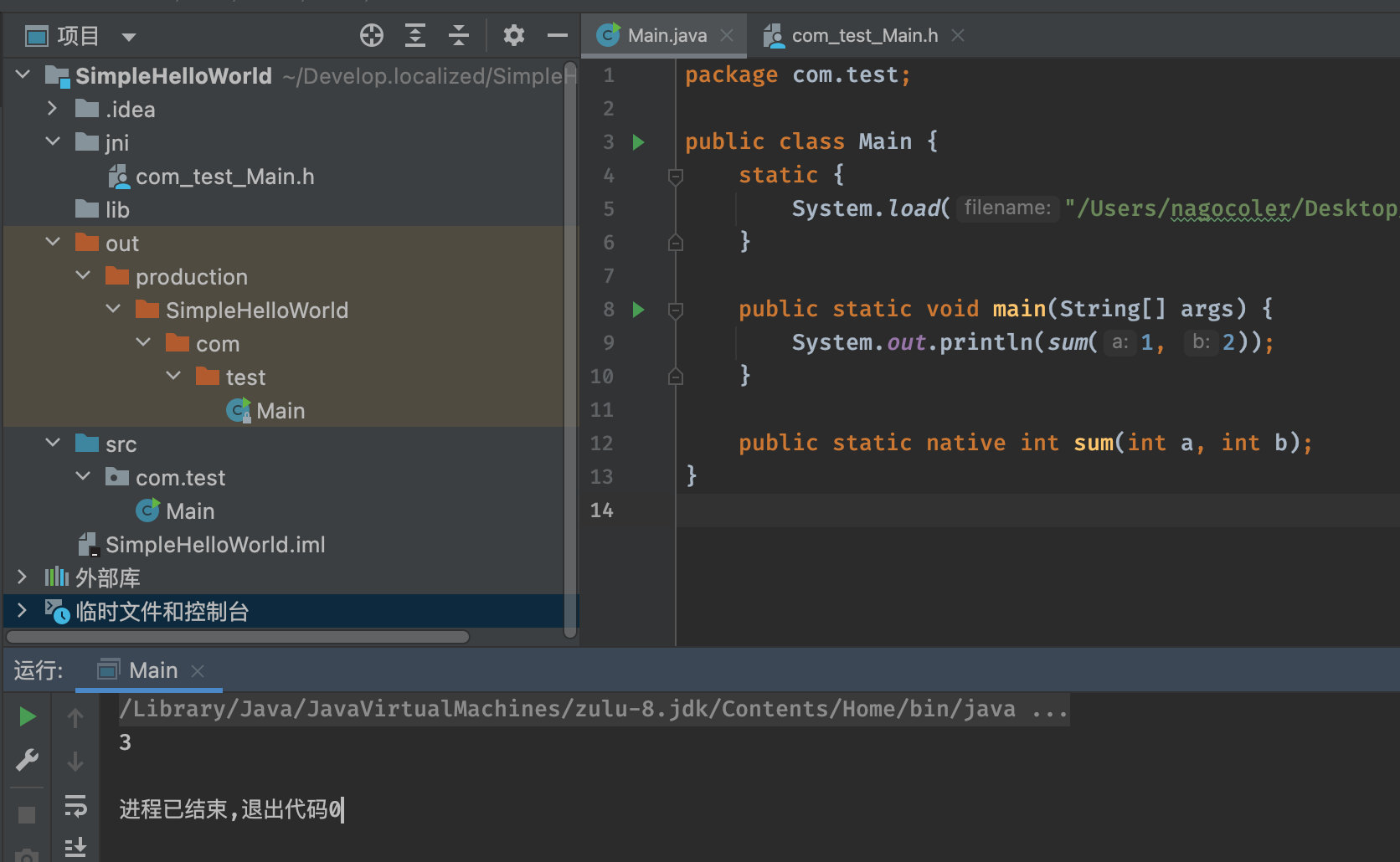Click the stop button in Run panel
This screenshot has width=1400, height=862.
(x=27, y=814)
